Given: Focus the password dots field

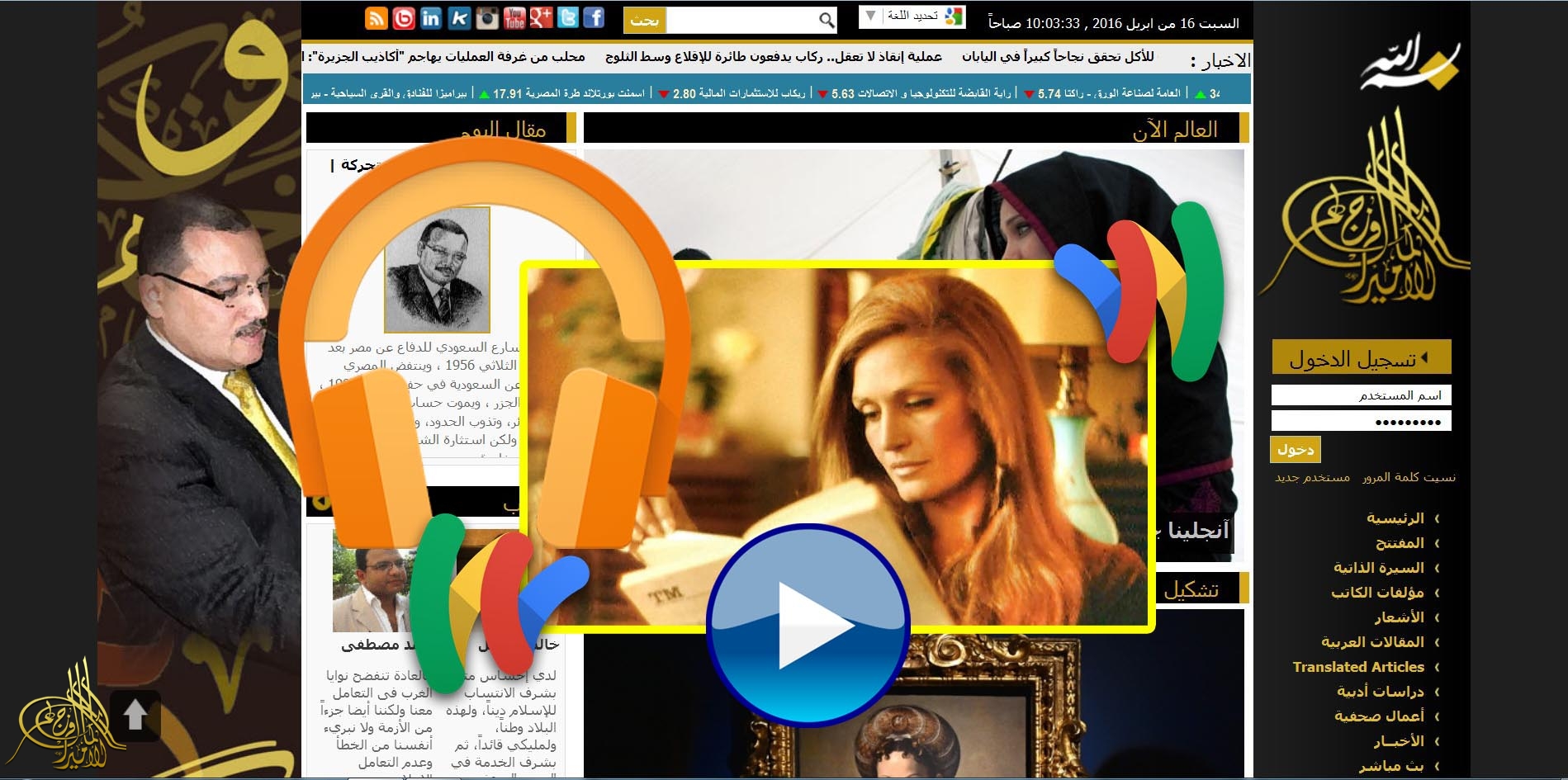Looking at the screenshot, I should (x=1361, y=421).
